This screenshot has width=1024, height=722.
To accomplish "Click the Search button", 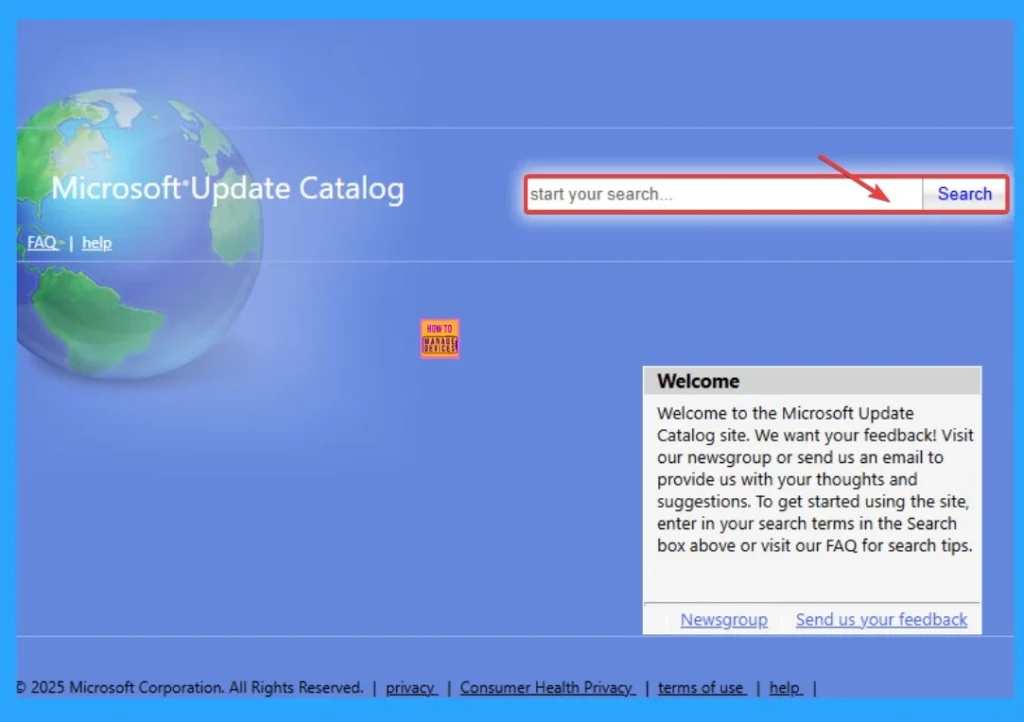I will coord(964,194).
